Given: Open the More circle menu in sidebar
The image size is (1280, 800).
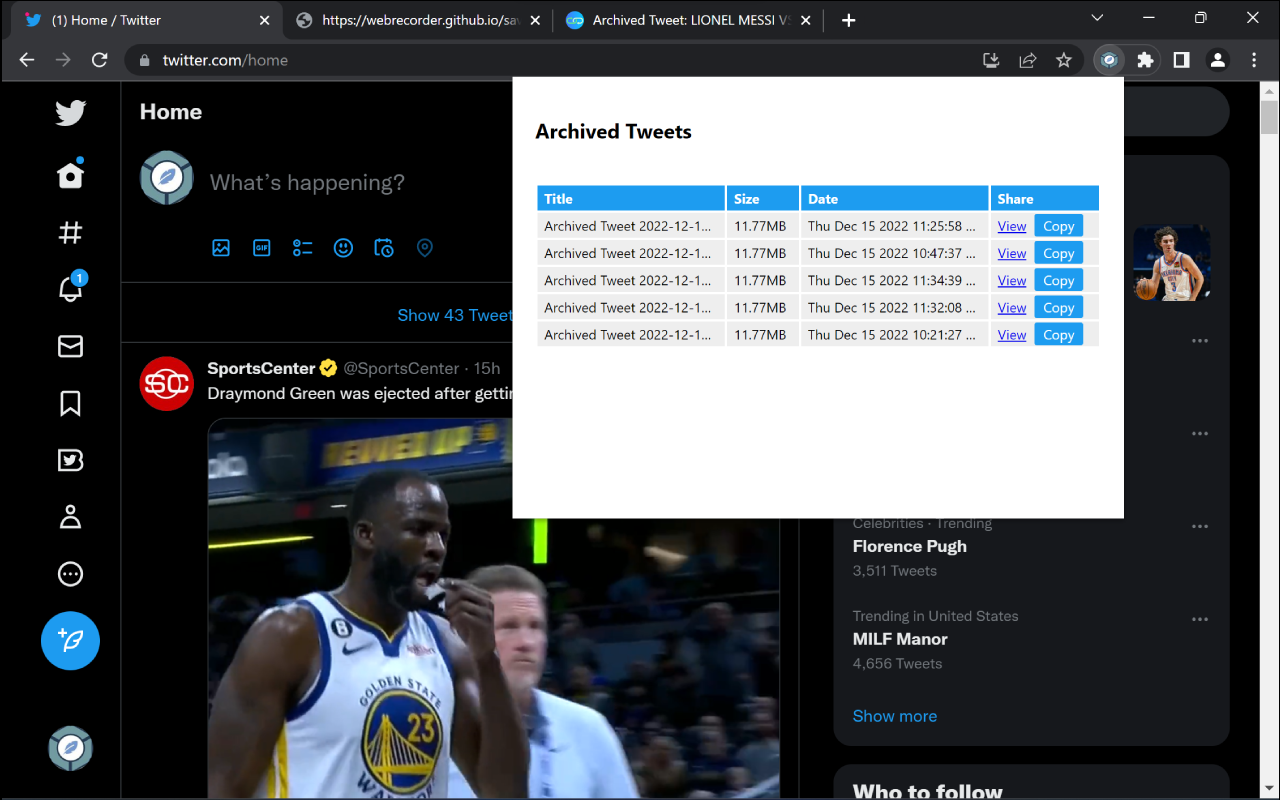Looking at the screenshot, I should [70, 574].
